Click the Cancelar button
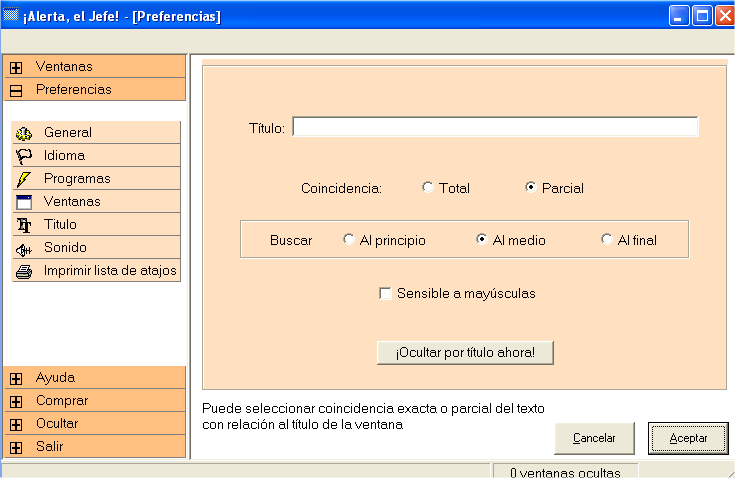This screenshot has height=478, width=735. tap(594, 438)
